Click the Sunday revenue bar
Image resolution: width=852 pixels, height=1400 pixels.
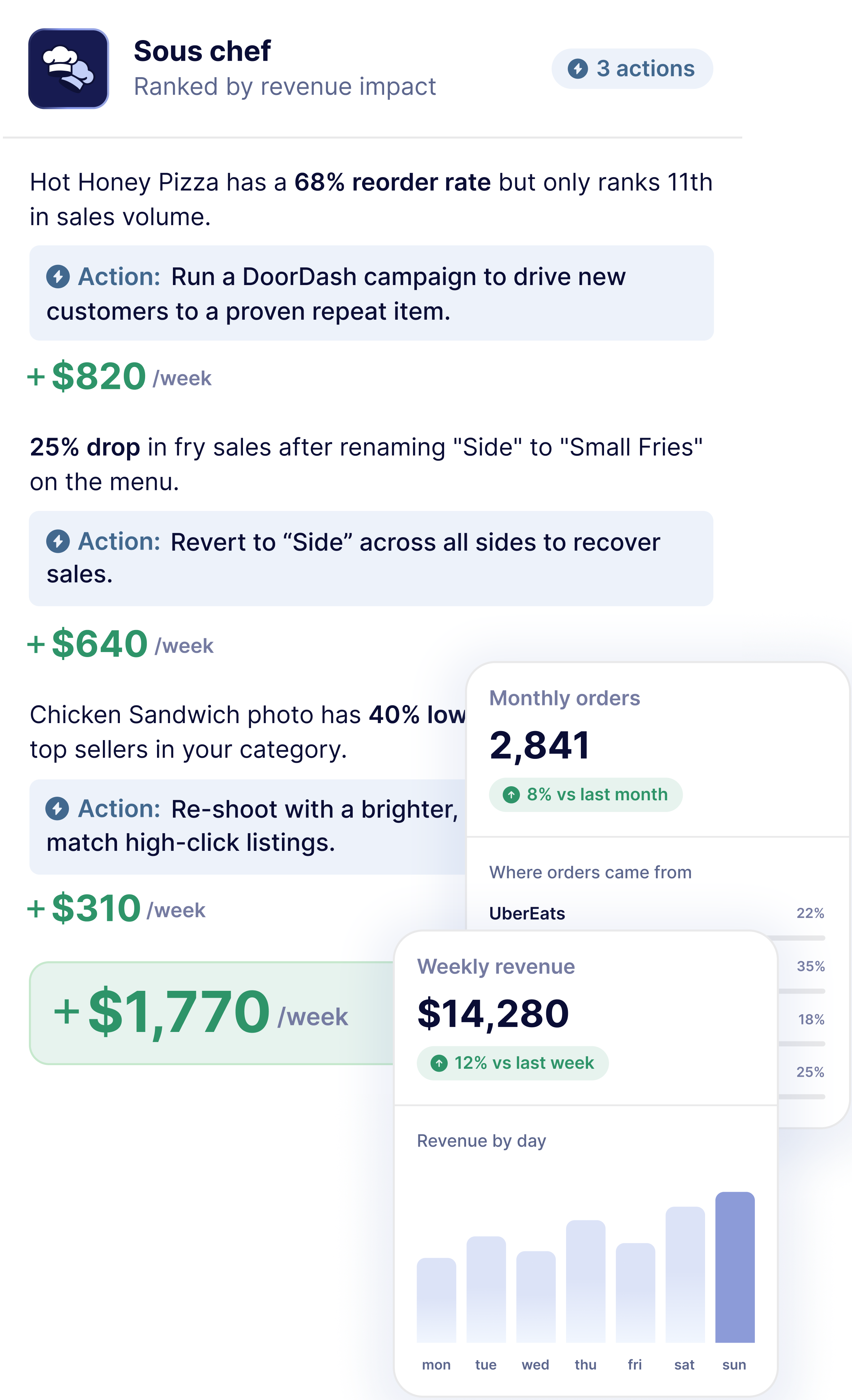tap(735, 1267)
